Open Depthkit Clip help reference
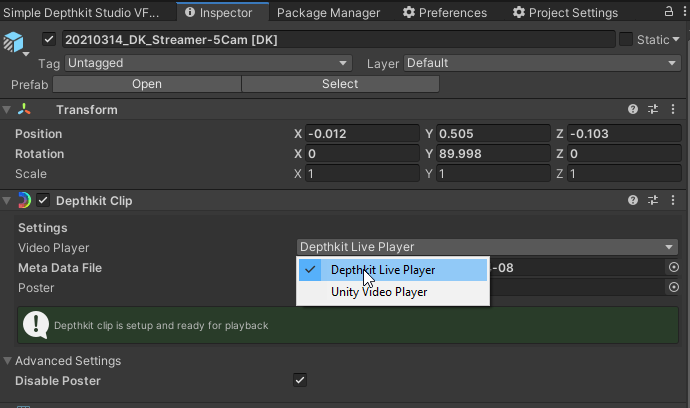Screen dimensions: 690x408 coord(633,200)
